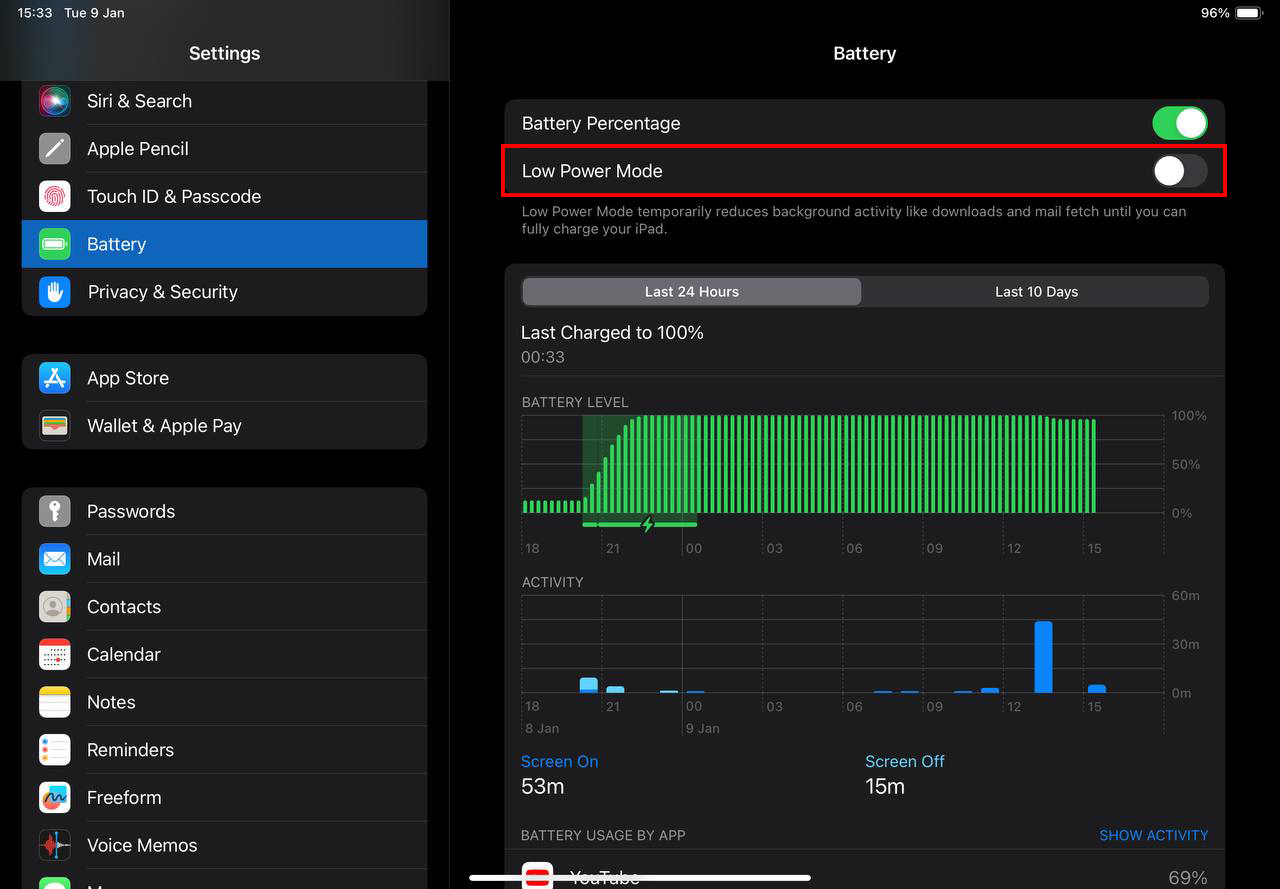Open Touch ID & Passcode fingerprint icon

coord(55,197)
